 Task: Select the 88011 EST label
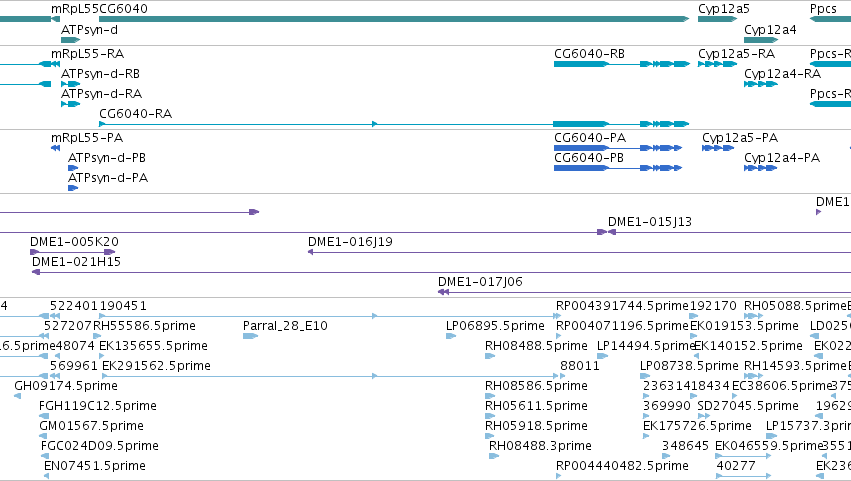pos(580,366)
